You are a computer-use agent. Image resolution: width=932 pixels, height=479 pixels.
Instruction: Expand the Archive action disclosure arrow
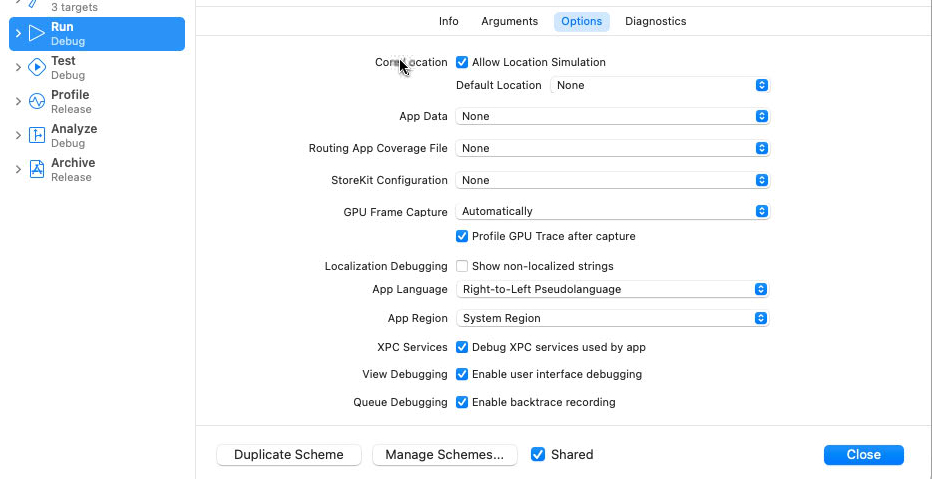pos(18,170)
